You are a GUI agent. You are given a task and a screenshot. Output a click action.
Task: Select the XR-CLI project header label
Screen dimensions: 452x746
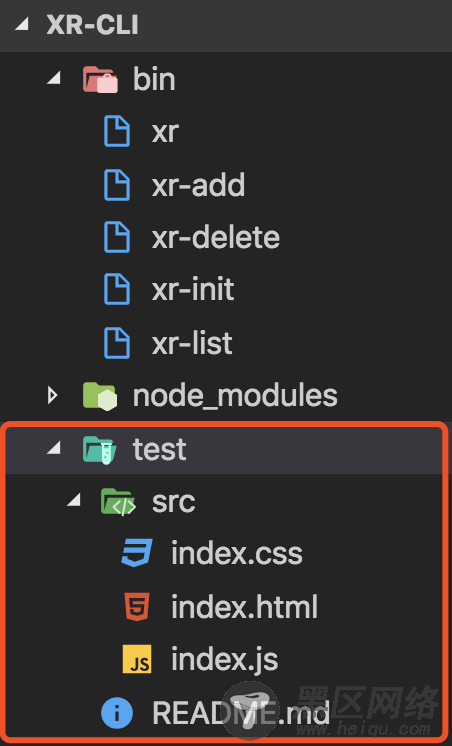92,24
